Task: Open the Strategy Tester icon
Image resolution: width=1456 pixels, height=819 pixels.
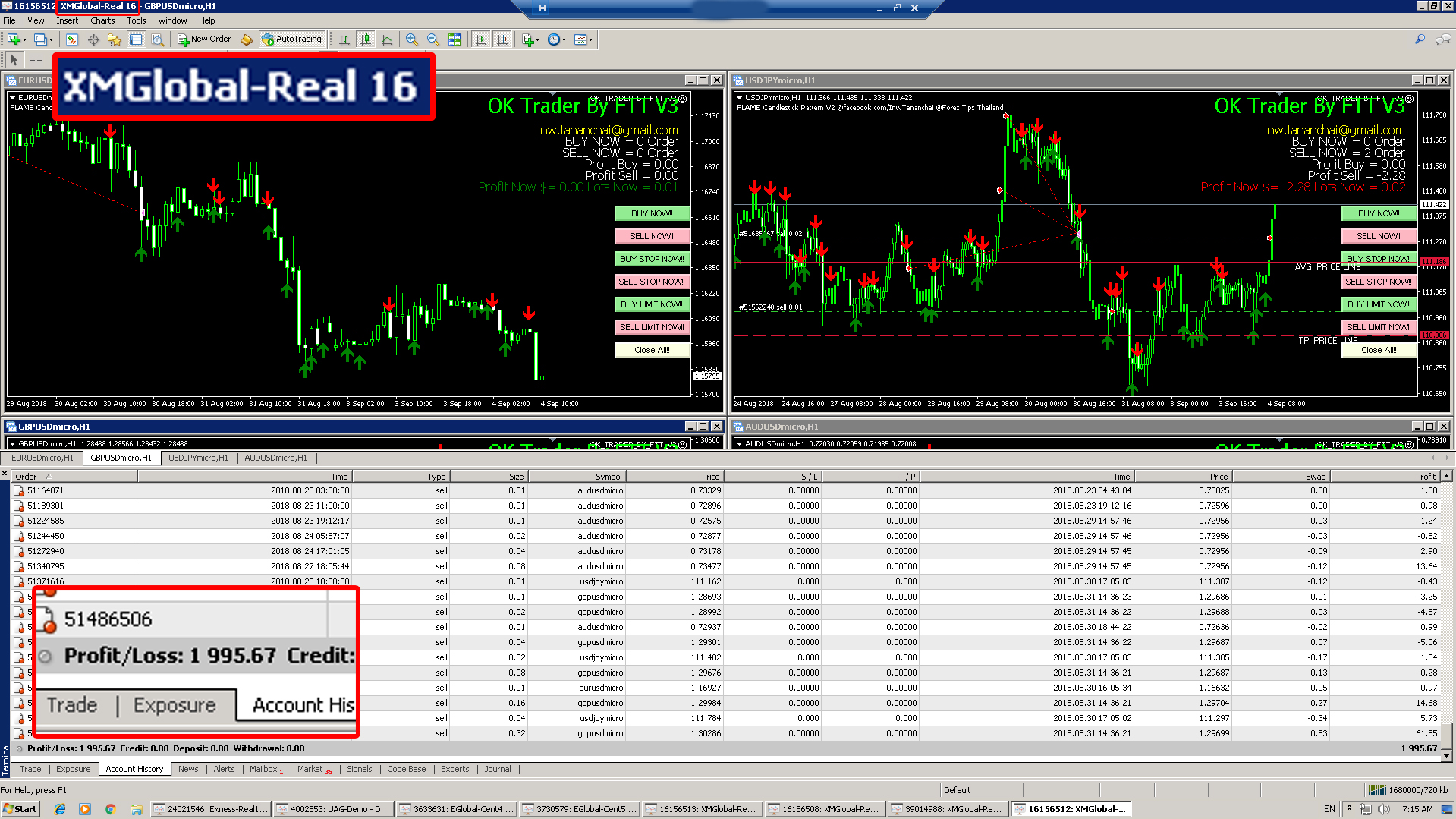Action: [157, 39]
